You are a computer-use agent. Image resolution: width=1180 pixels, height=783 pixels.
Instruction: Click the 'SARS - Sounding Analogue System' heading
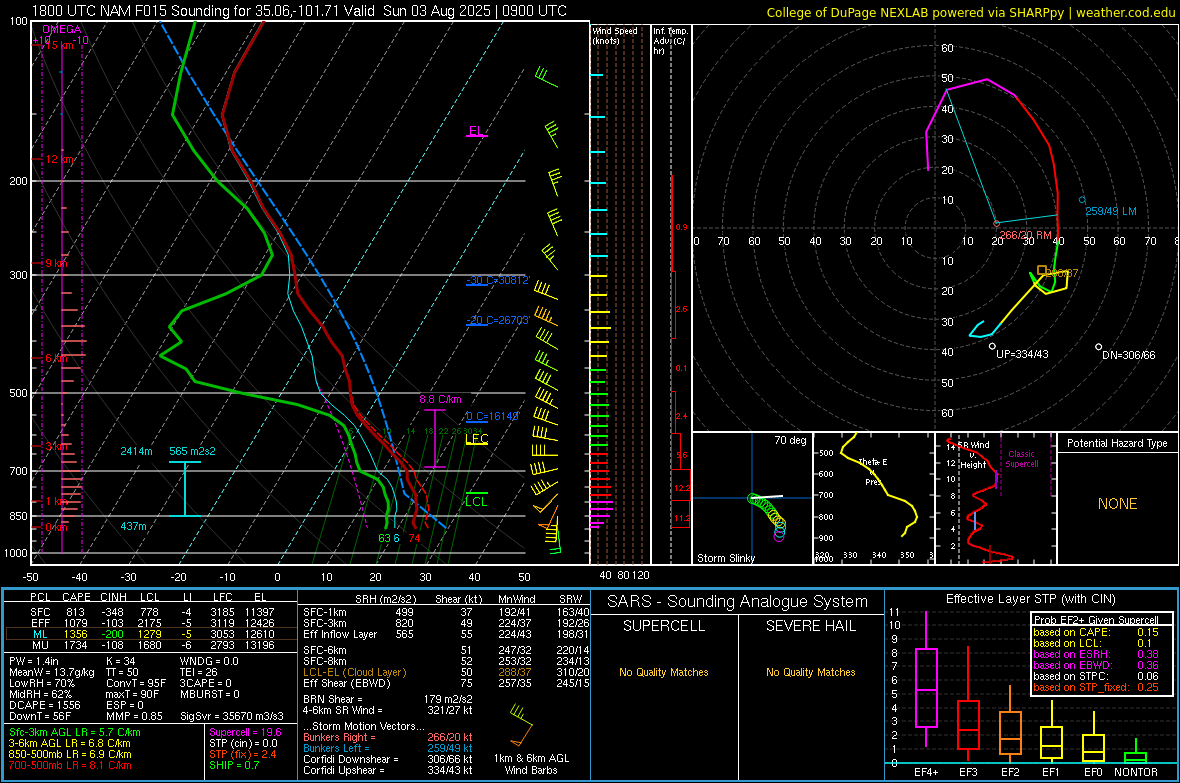click(x=738, y=602)
